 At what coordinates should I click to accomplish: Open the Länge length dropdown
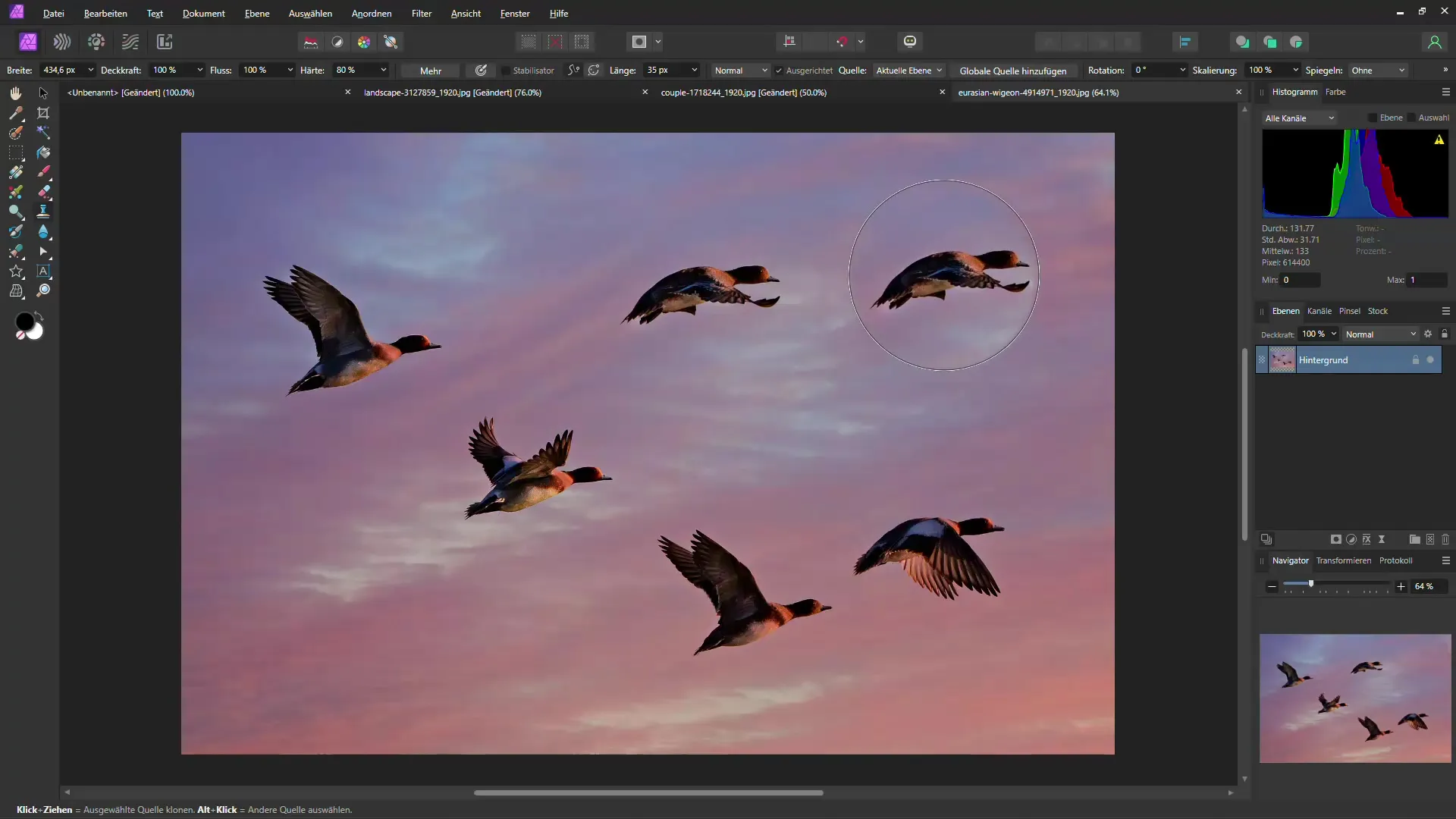coord(694,70)
